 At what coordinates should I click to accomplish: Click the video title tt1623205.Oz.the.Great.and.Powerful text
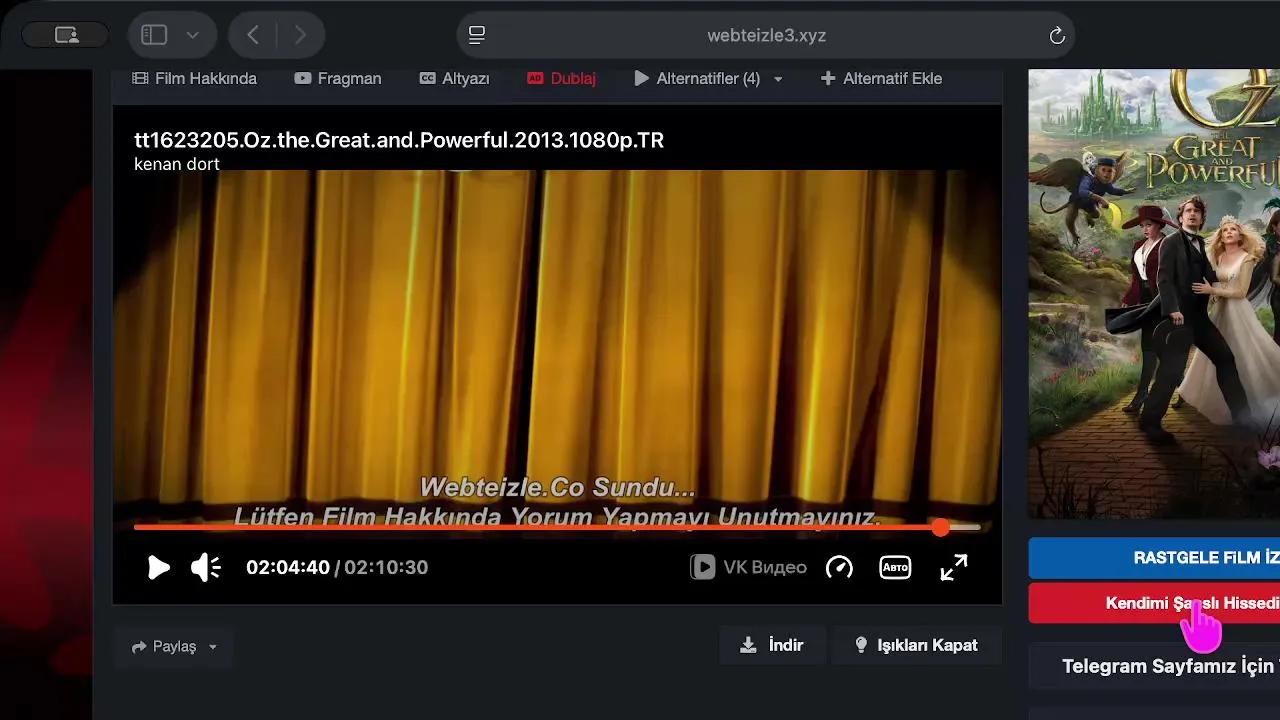click(399, 140)
